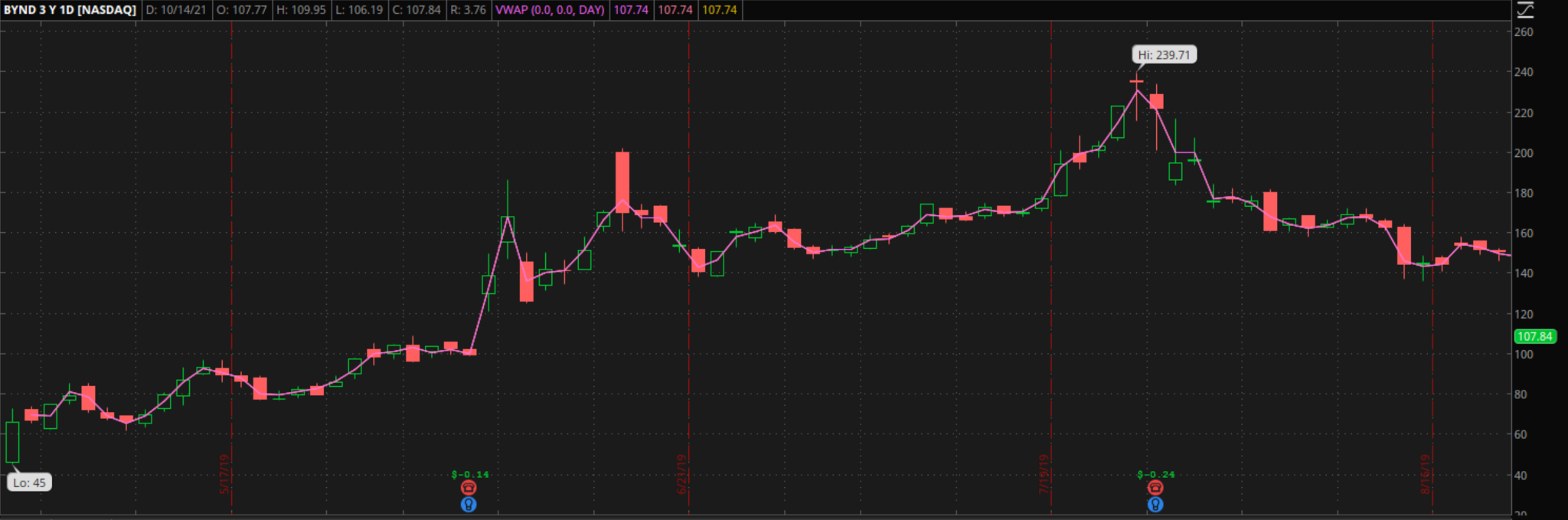
Task: Click the Hi: 239.71 price bubble
Action: tap(1164, 55)
